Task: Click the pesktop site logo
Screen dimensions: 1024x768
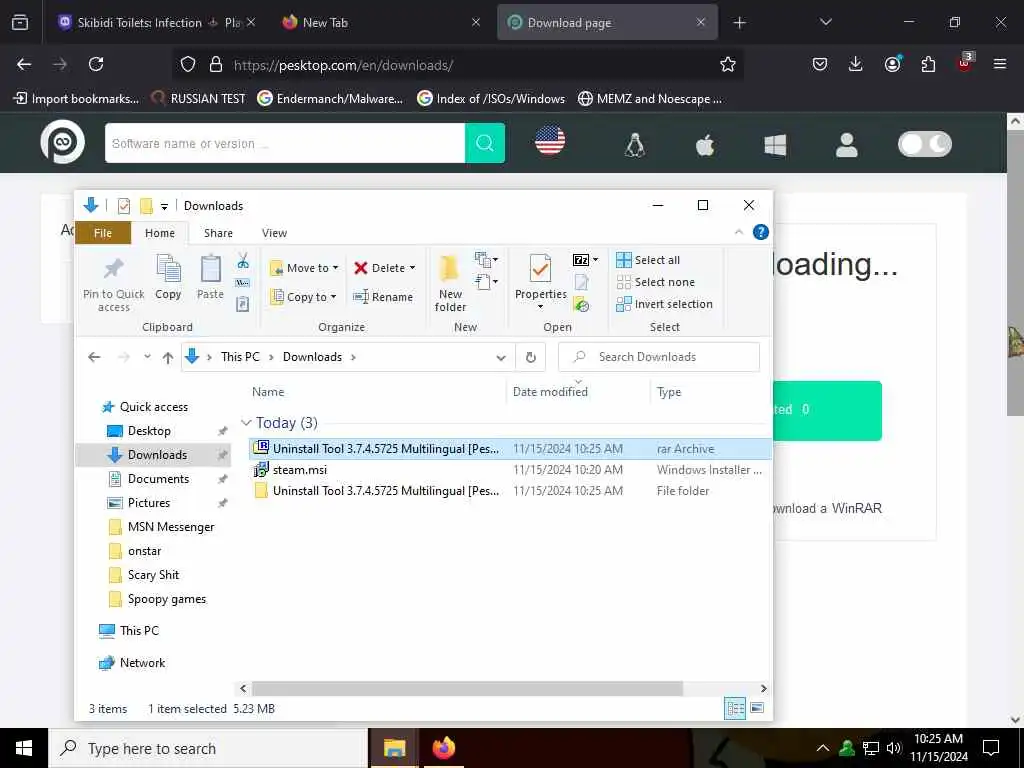Action: (63, 142)
